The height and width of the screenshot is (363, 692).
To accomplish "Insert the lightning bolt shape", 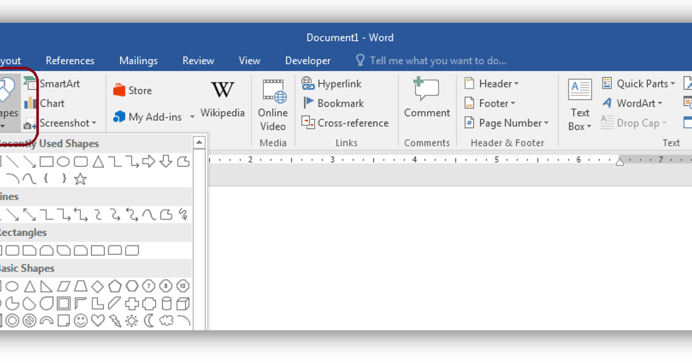I will click(x=115, y=321).
